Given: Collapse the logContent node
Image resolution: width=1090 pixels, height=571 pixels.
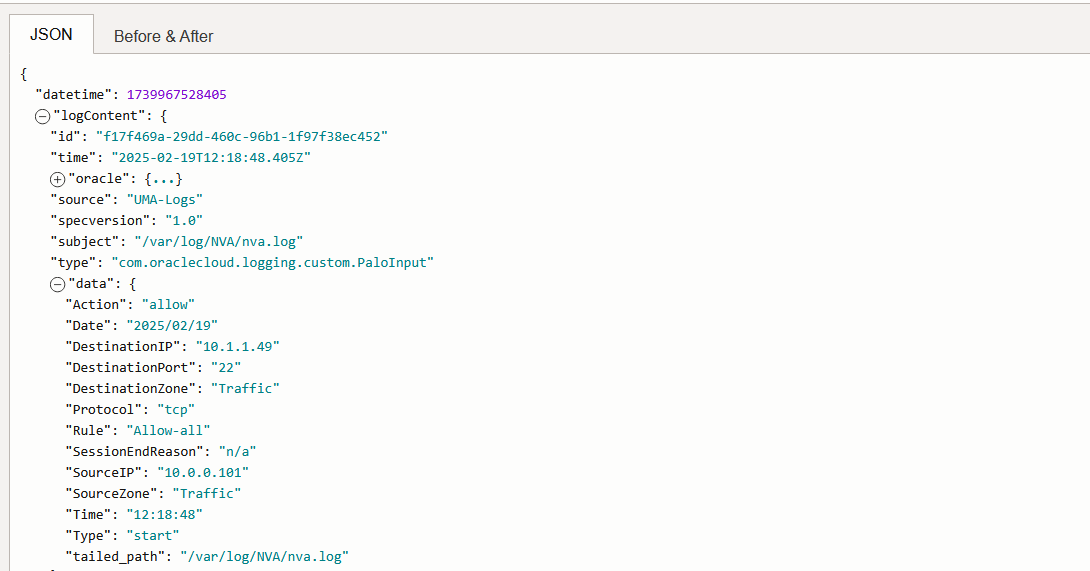Looking at the screenshot, I should [42, 116].
